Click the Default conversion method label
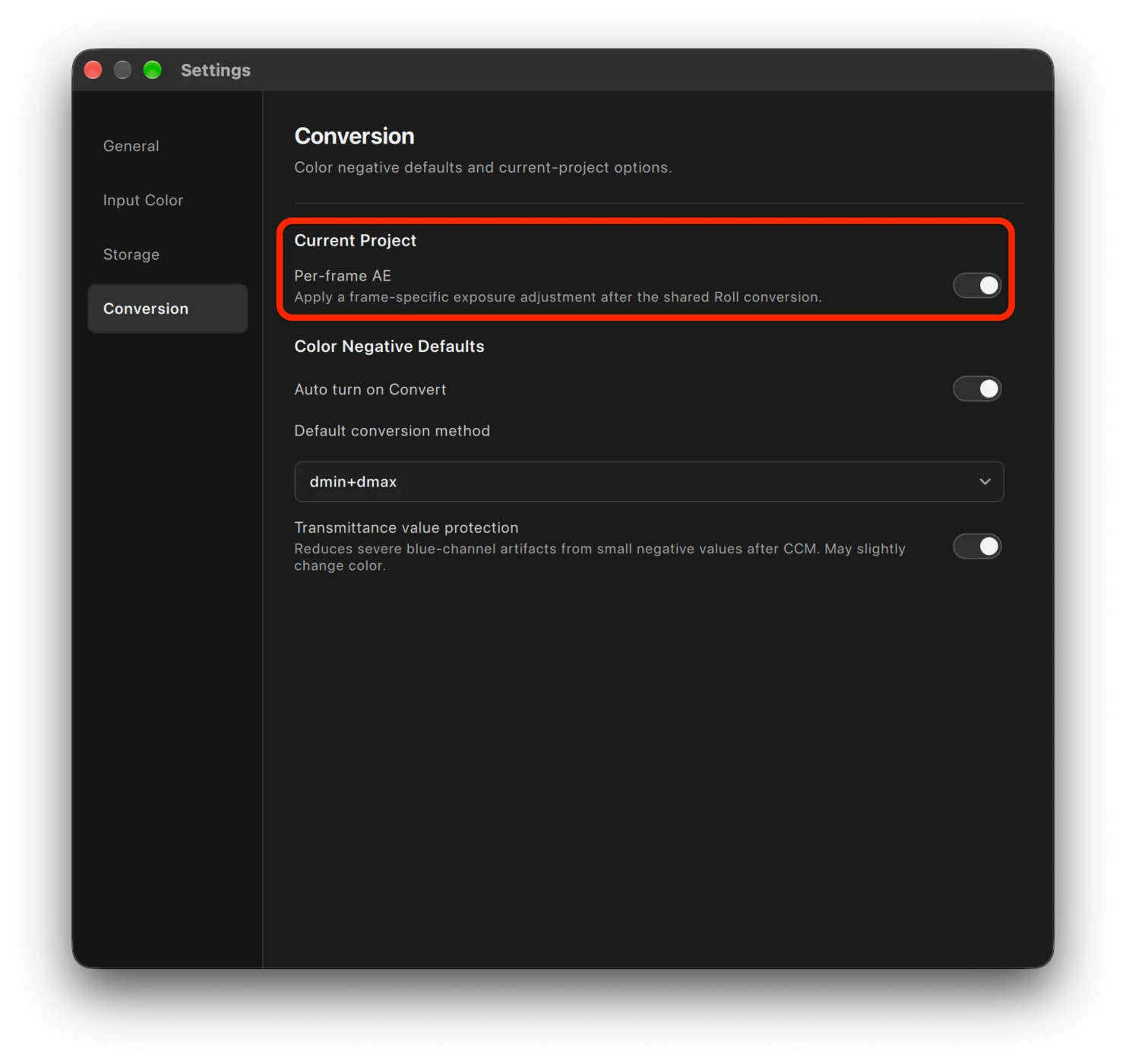The height and width of the screenshot is (1064, 1126). 392,431
